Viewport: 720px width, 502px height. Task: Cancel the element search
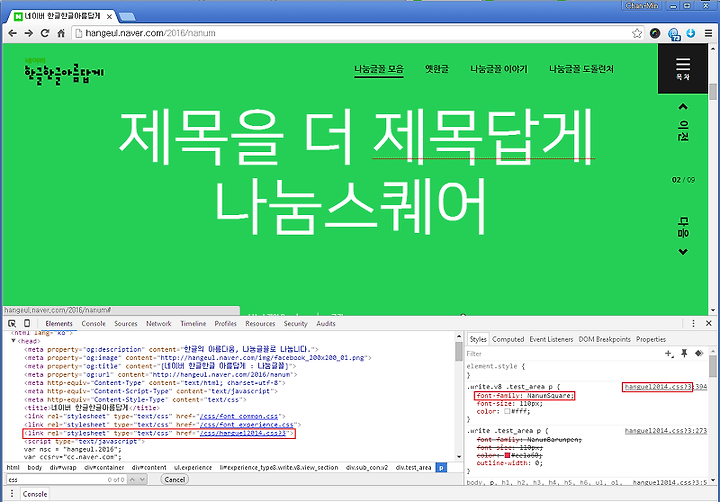(x=174, y=479)
